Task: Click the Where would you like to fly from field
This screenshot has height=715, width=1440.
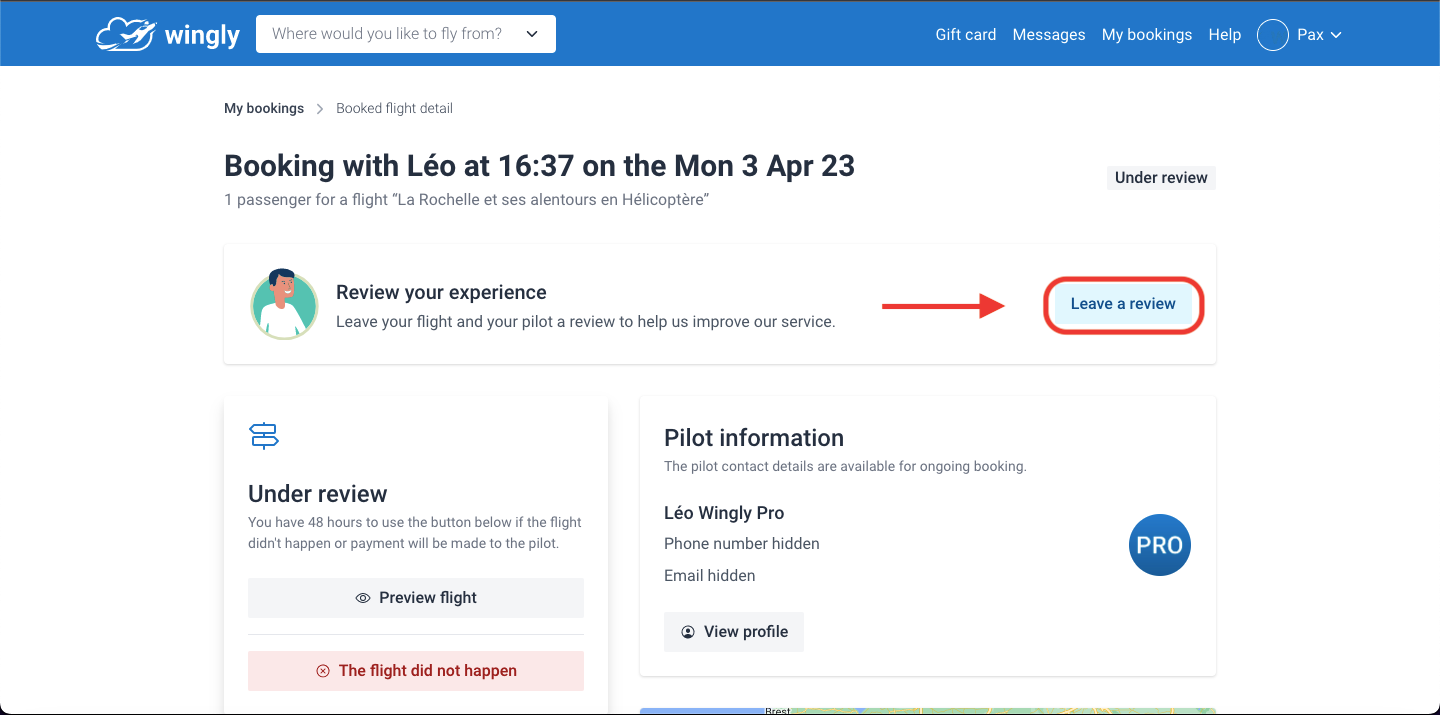Action: tap(406, 34)
